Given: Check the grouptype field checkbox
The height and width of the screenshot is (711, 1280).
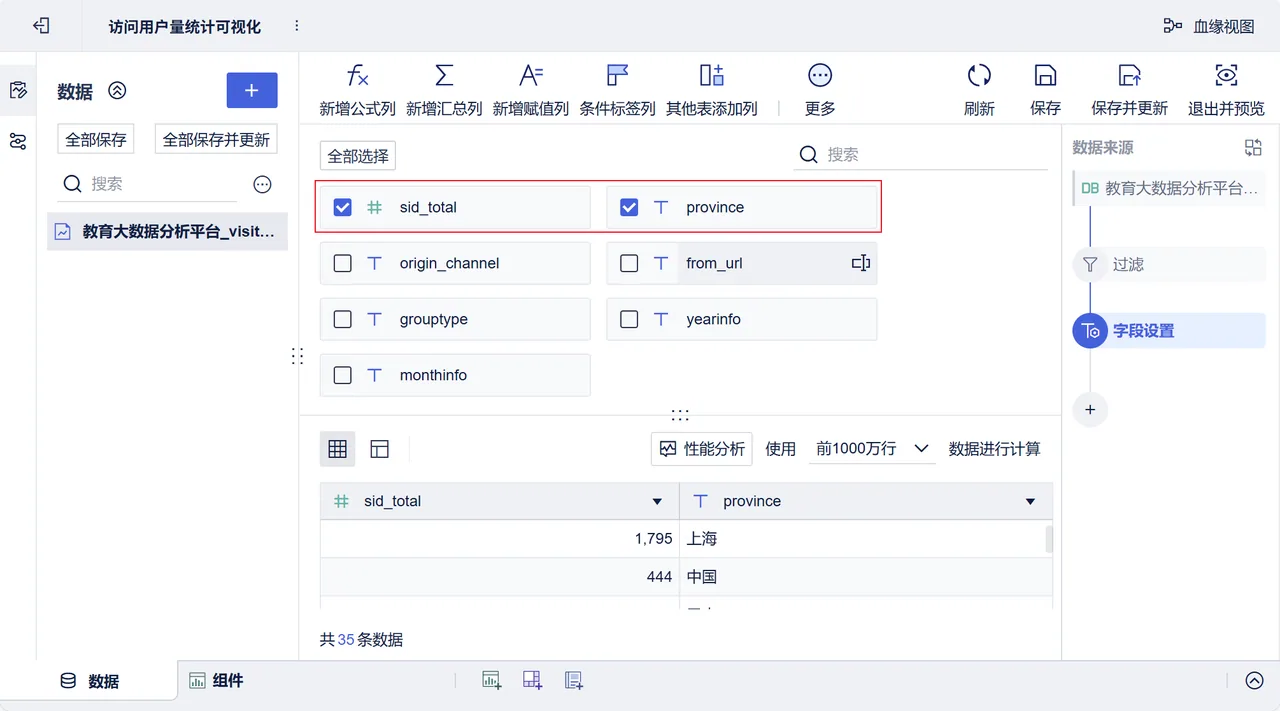Looking at the screenshot, I should [343, 319].
